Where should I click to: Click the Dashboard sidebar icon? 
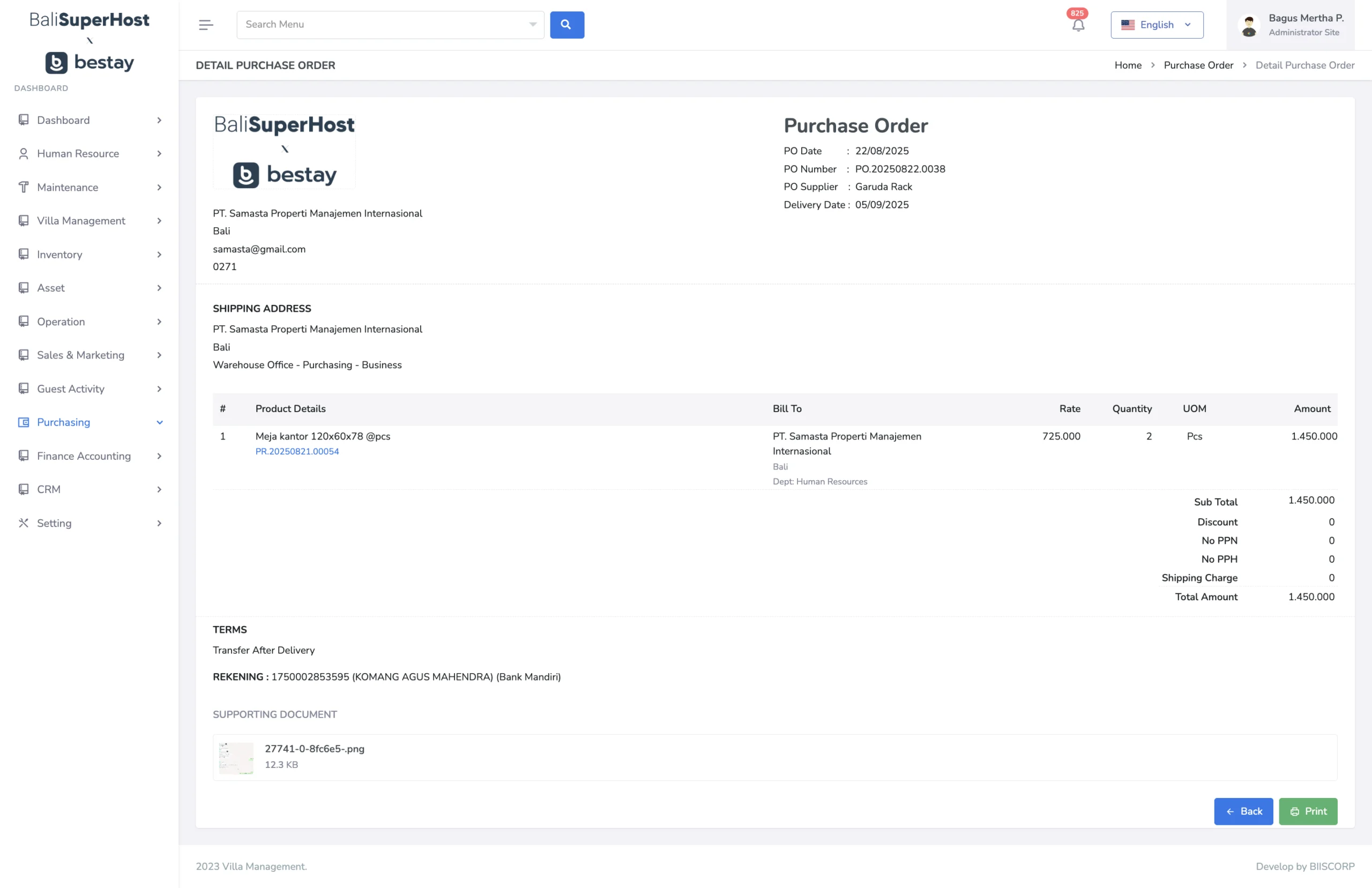(x=24, y=120)
